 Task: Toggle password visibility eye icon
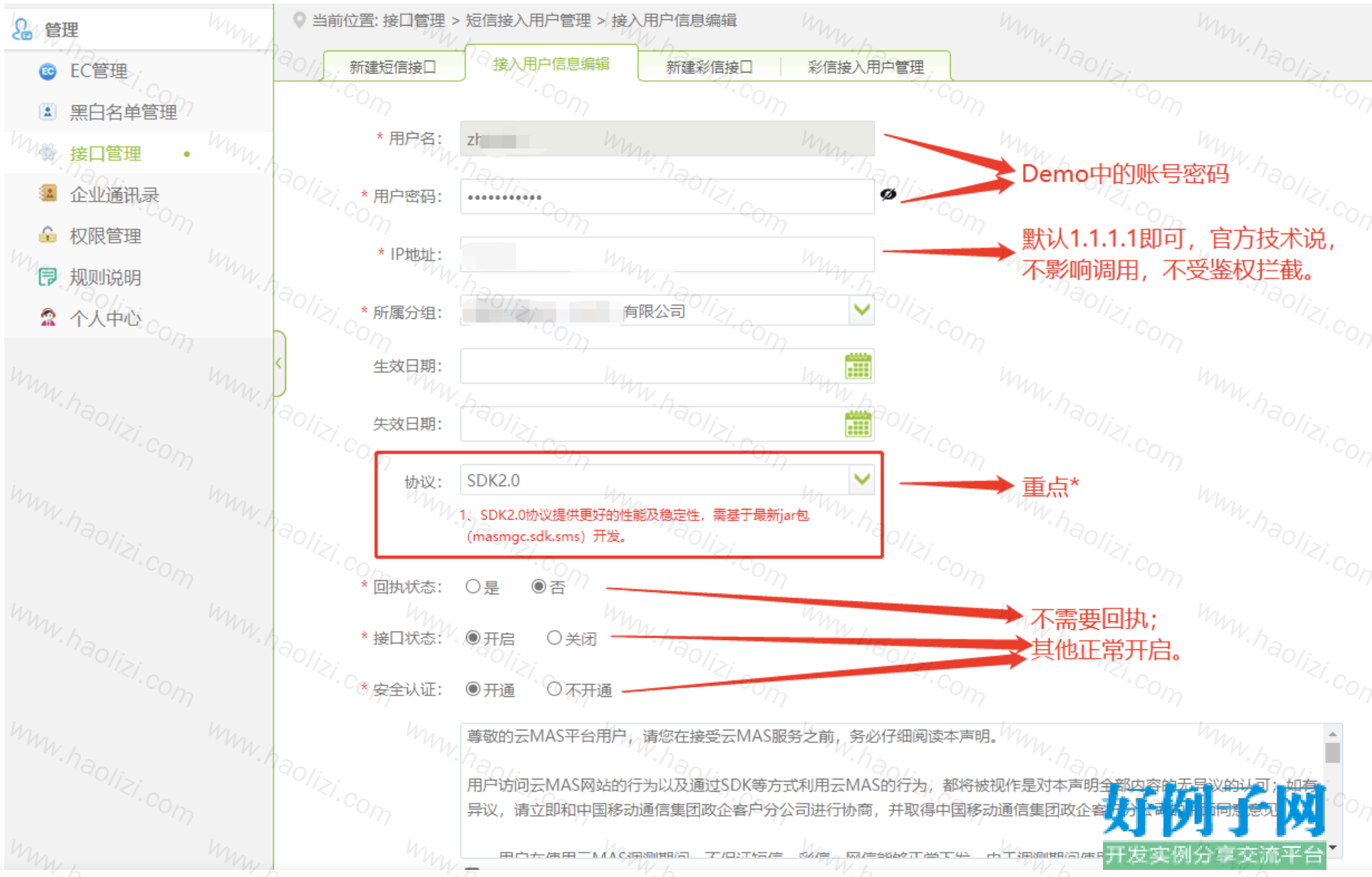tap(888, 194)
